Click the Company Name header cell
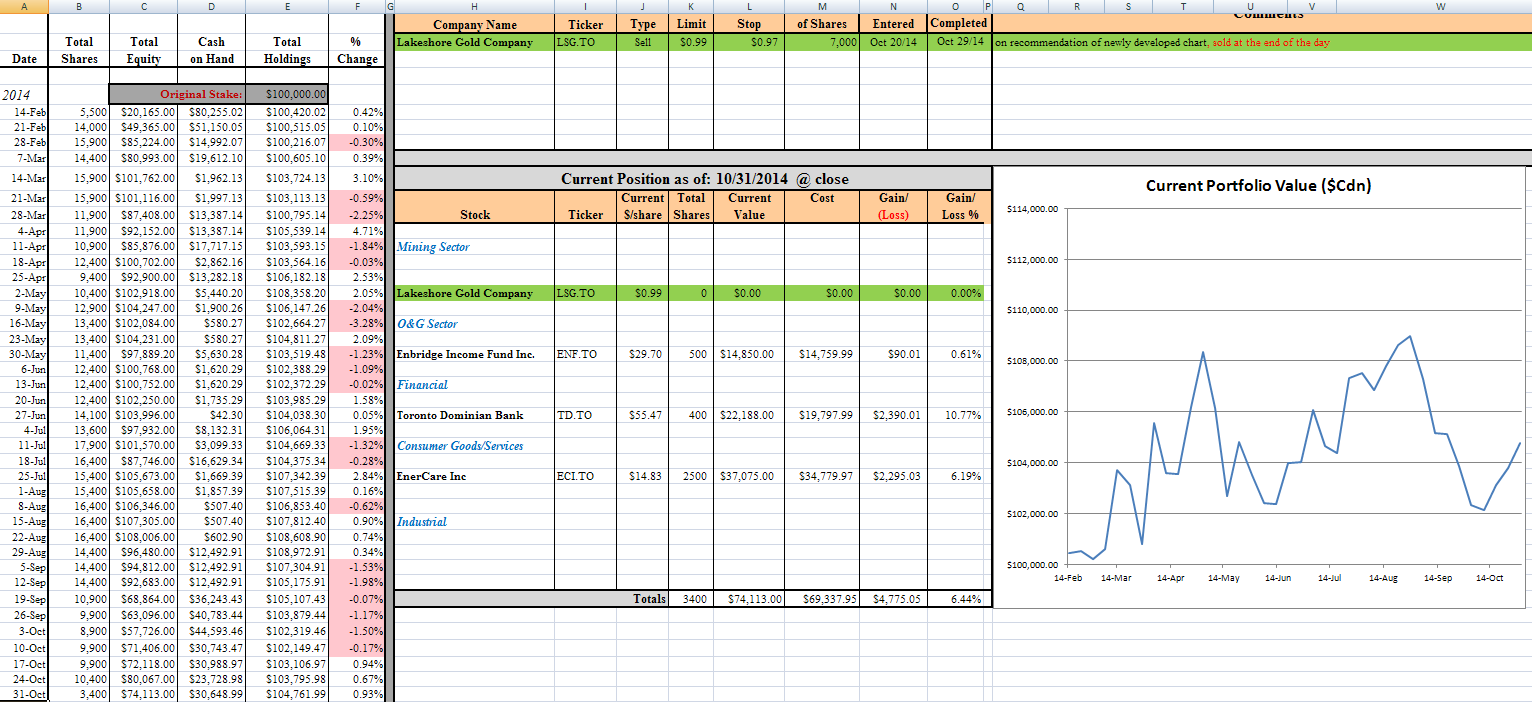1532x702 pixels. coord(475,24)
